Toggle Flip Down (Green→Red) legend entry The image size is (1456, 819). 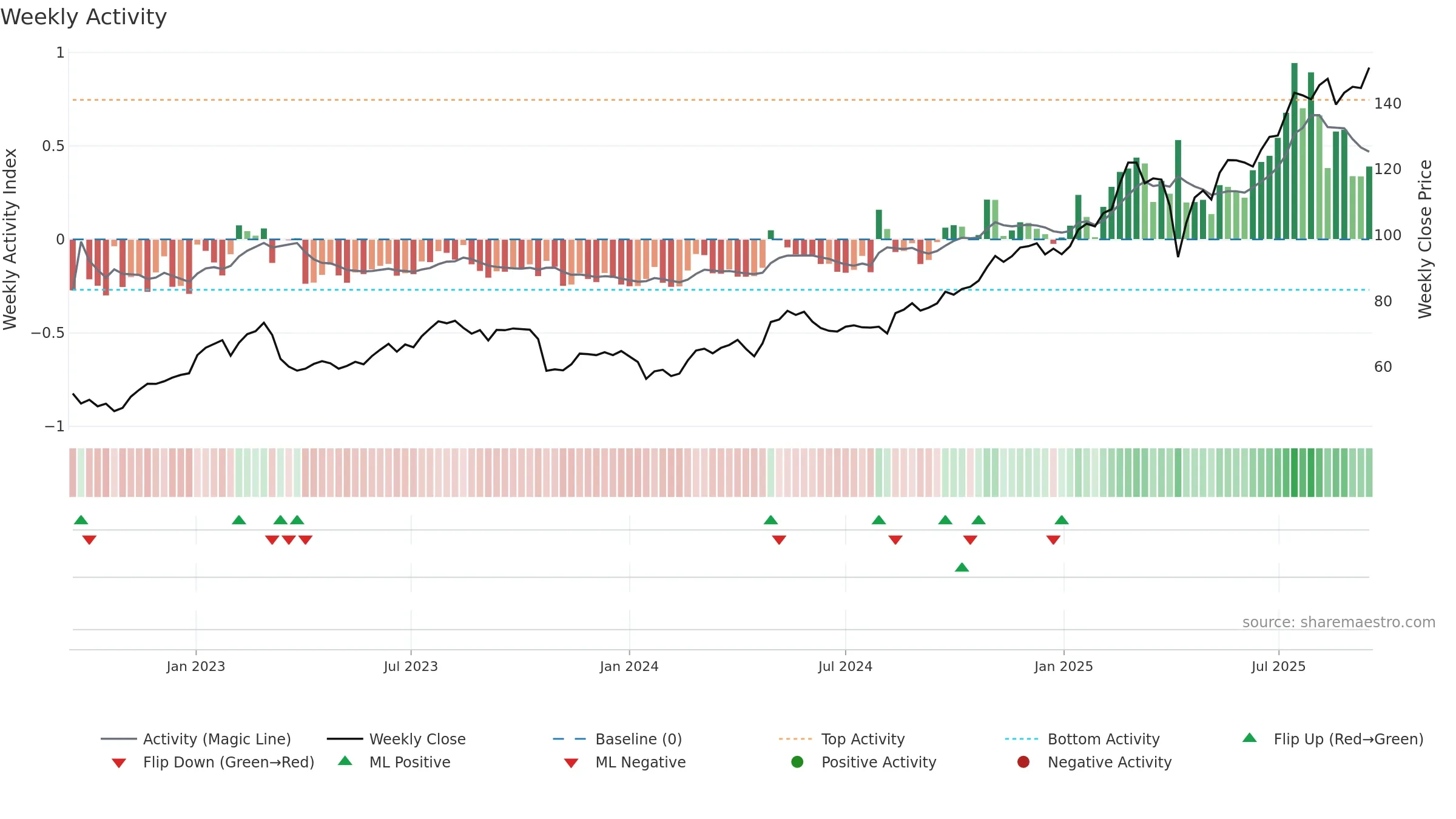coord(213,762)
